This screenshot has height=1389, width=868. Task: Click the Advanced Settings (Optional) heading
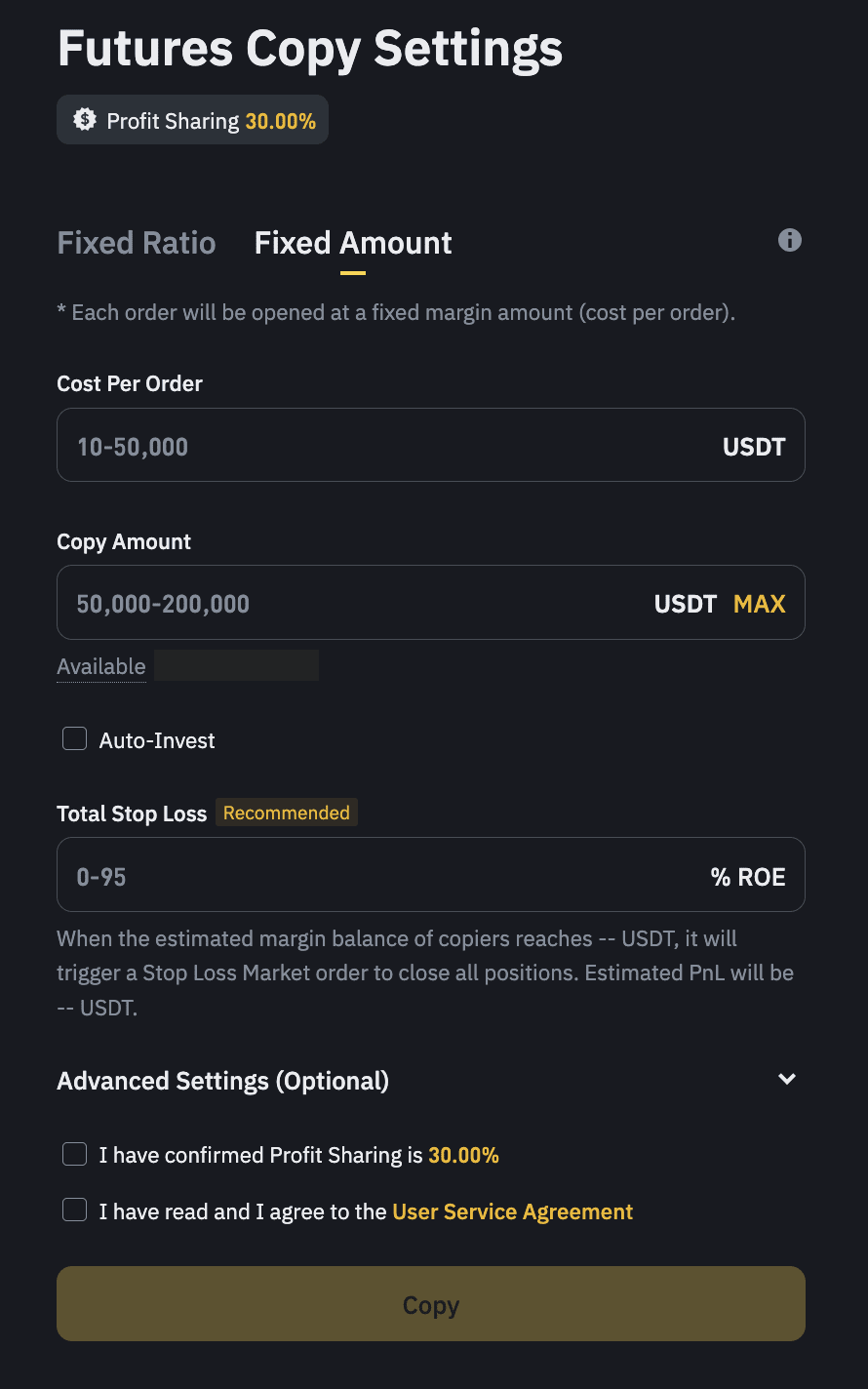[x=223, y=1081]
